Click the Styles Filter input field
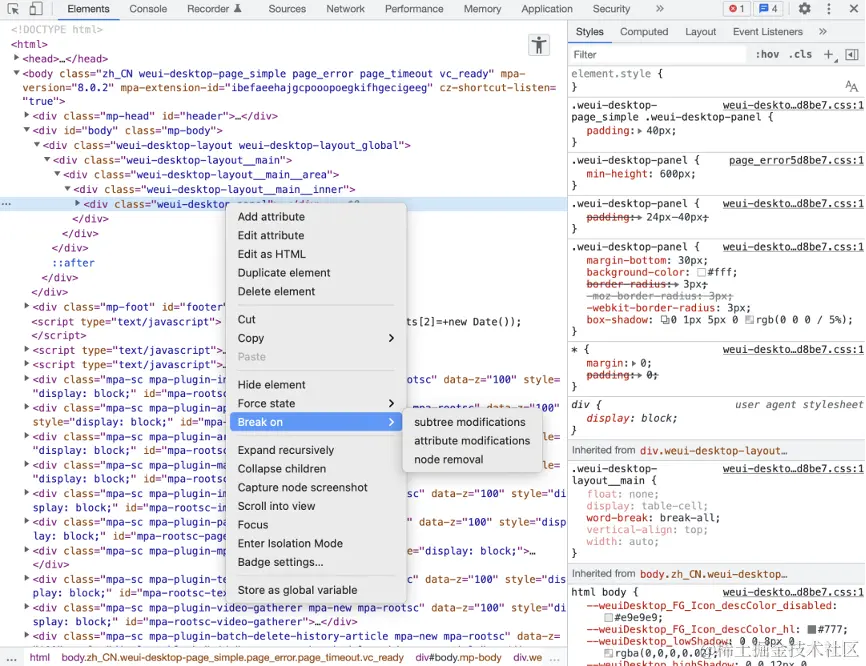Image resolution: width=866 pixels, height=666 pixels. 657,54
